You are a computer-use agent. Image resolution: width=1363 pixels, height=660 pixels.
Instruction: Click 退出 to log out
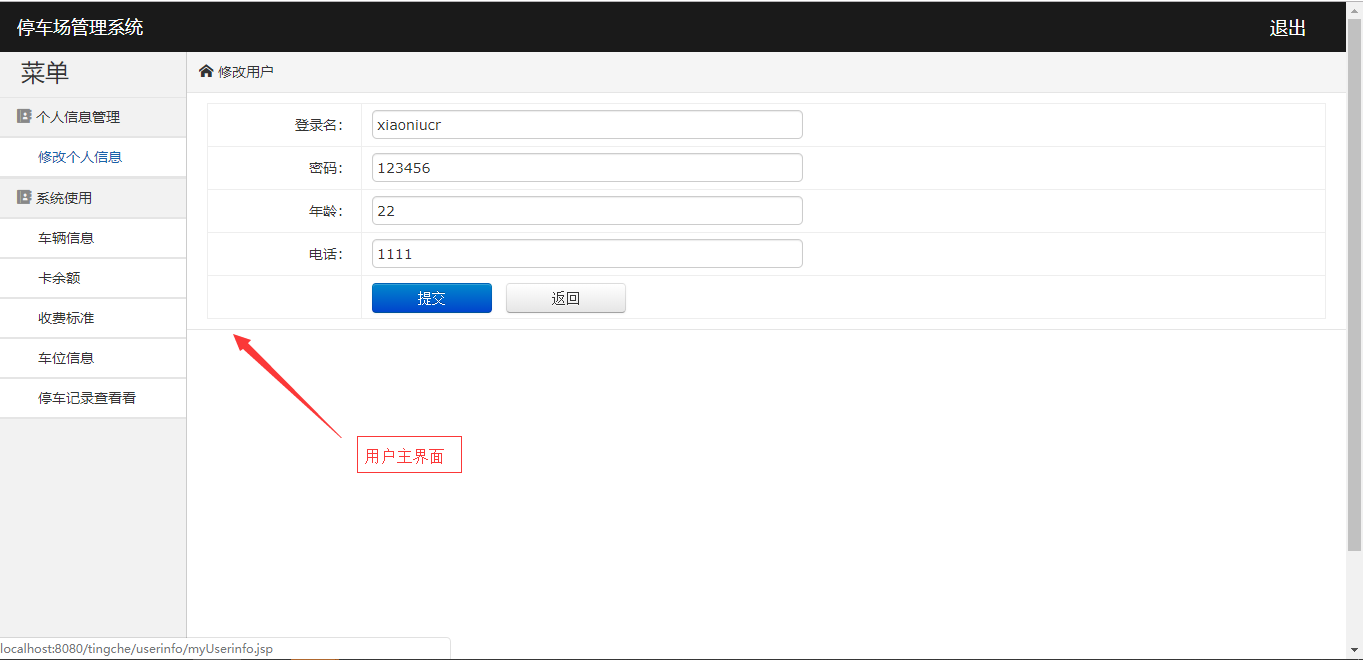pyautogui.click(x=1288, y=28)
